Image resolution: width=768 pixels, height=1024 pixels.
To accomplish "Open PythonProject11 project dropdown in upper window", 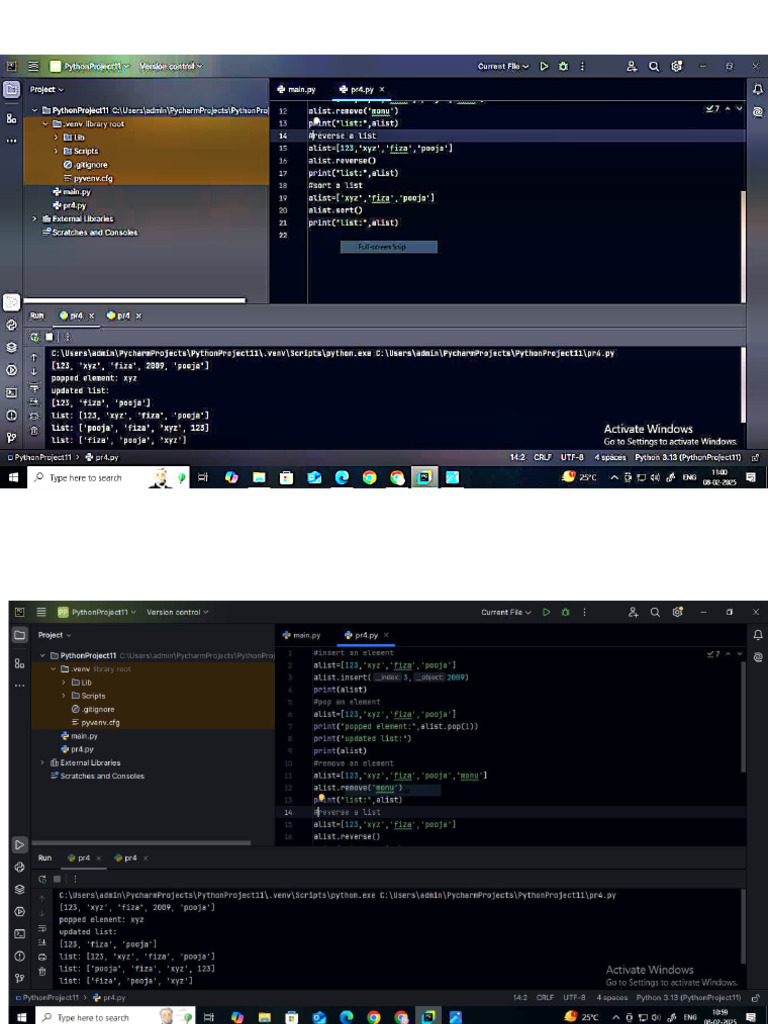I will pos(89,67).
